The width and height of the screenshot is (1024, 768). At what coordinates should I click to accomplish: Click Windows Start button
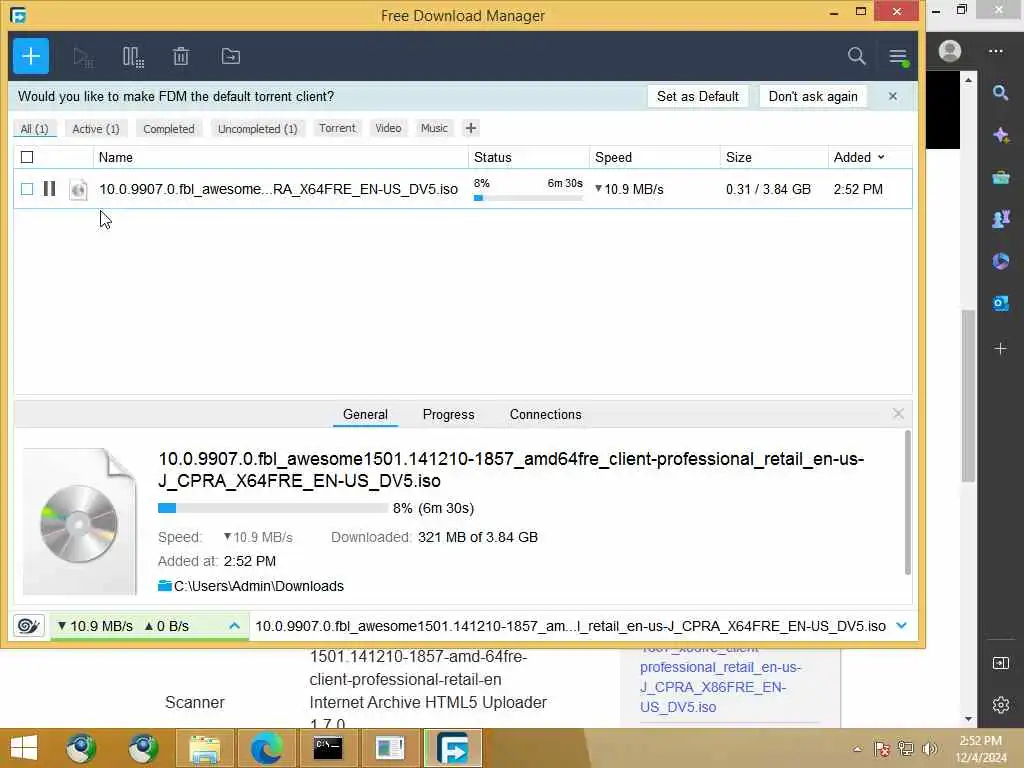coord(24,748)
